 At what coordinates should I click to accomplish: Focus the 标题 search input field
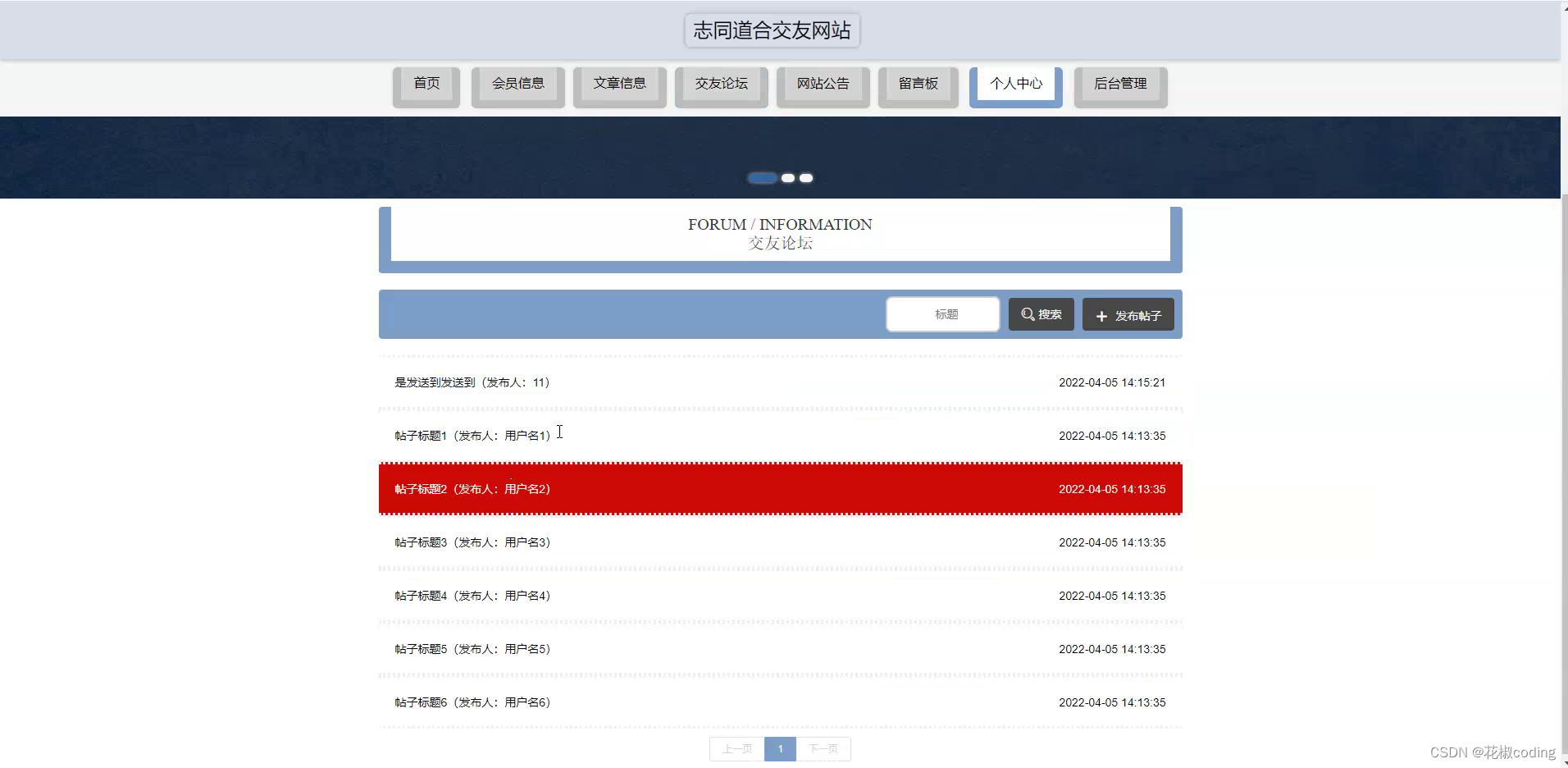943,314
